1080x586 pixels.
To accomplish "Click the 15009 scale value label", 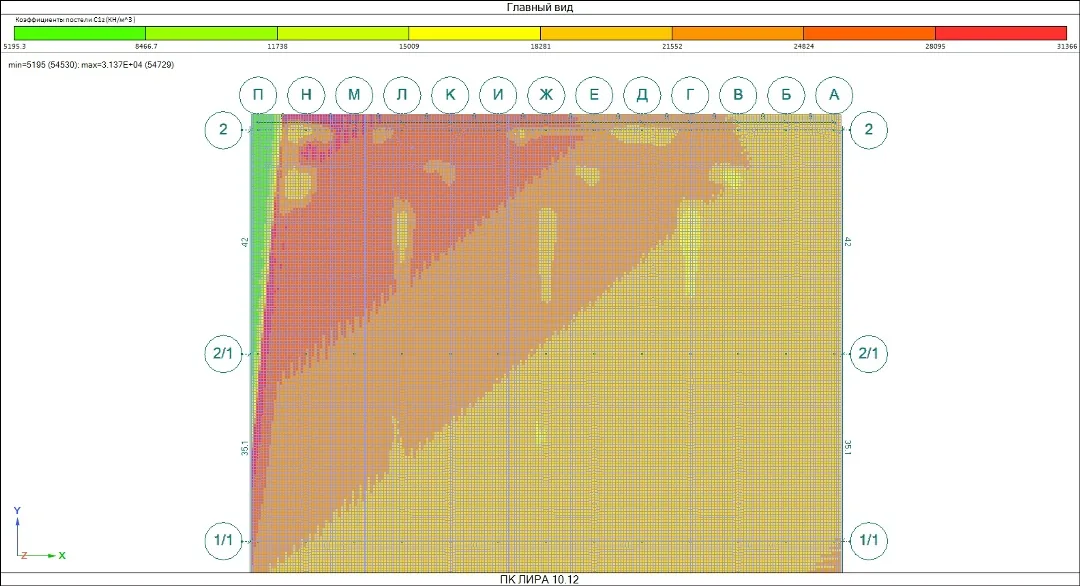I will click(409, 47).
